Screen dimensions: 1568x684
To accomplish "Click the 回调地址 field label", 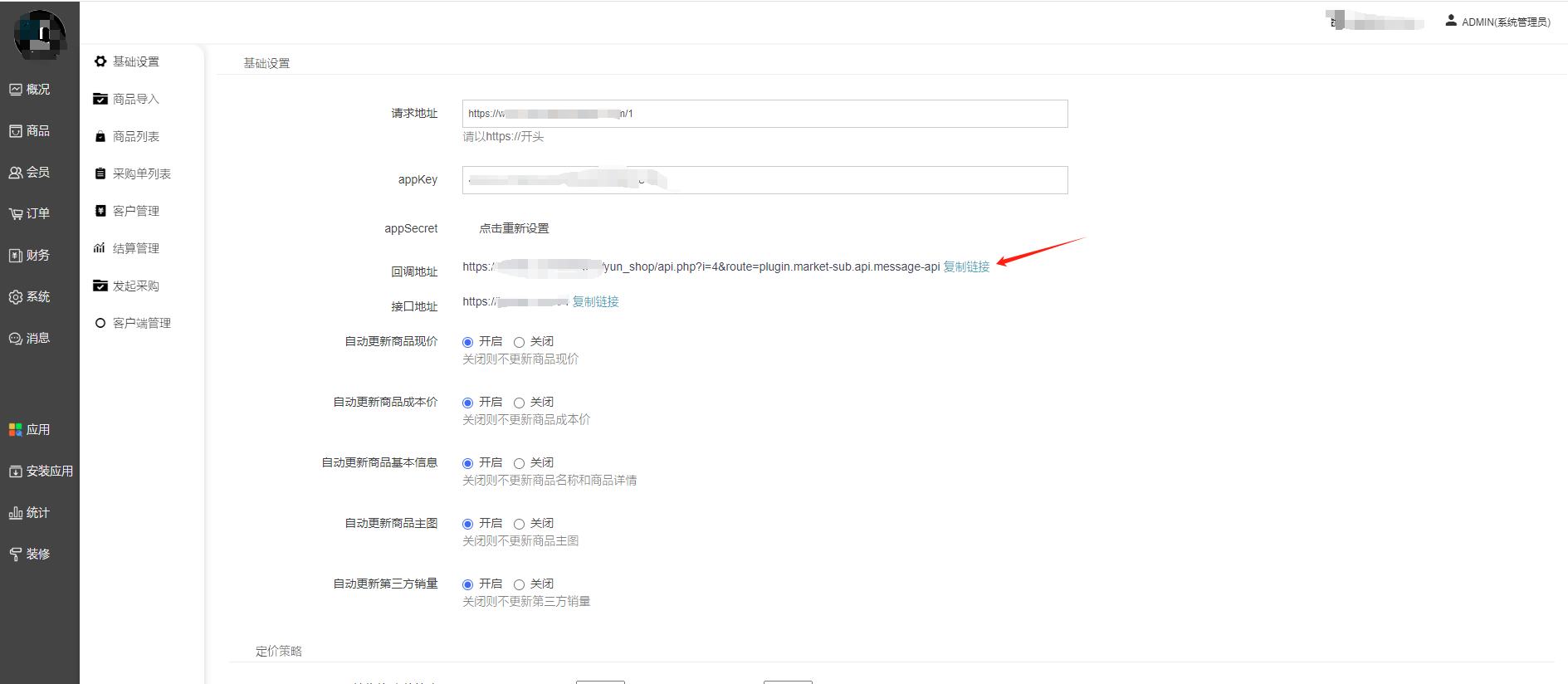I will 414,271.
